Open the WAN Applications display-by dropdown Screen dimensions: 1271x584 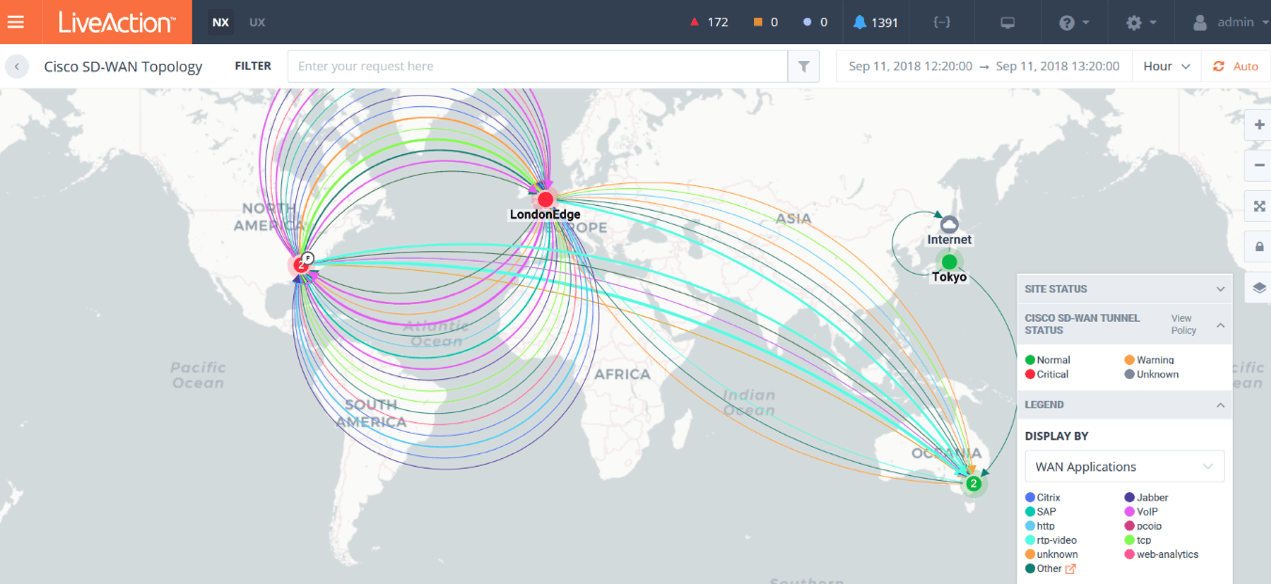(x=1124, y=467)
